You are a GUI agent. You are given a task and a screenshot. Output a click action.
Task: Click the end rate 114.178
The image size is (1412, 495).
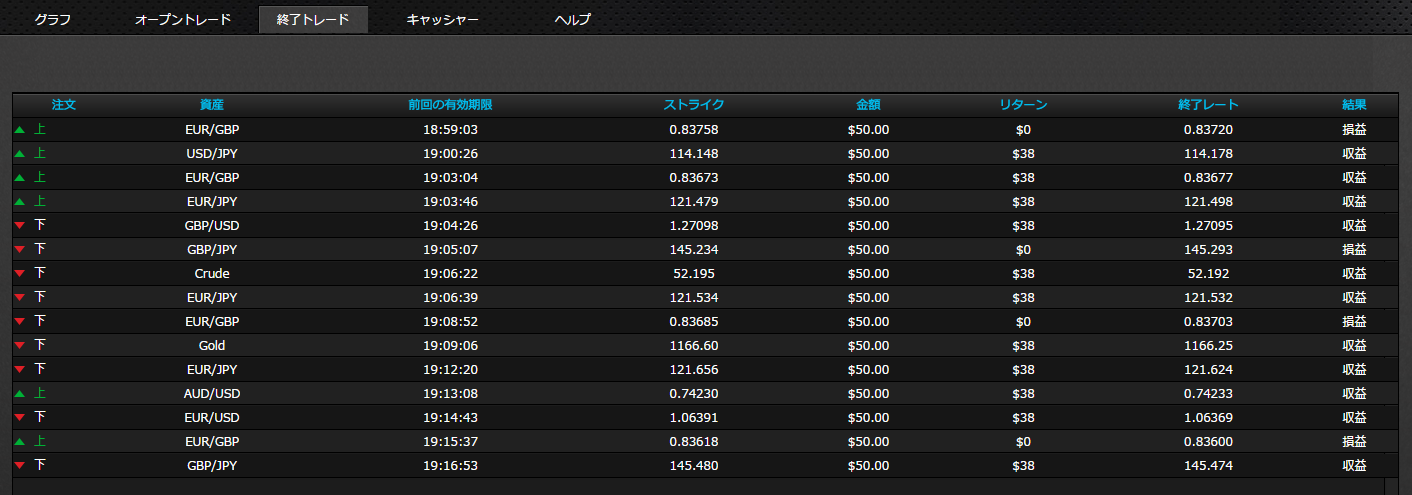tap(1208, 154)
